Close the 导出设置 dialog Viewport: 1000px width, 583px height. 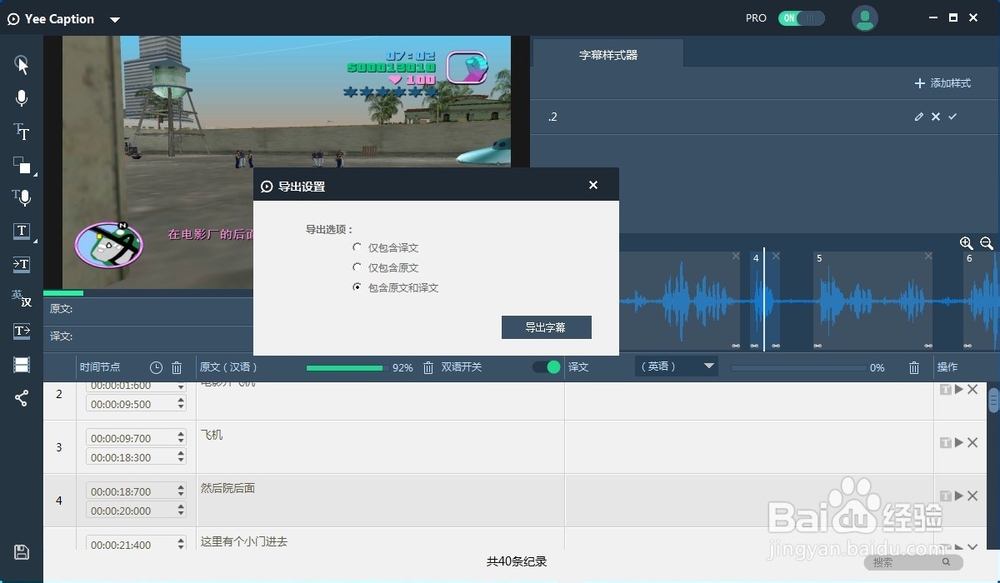pos(593,185)
